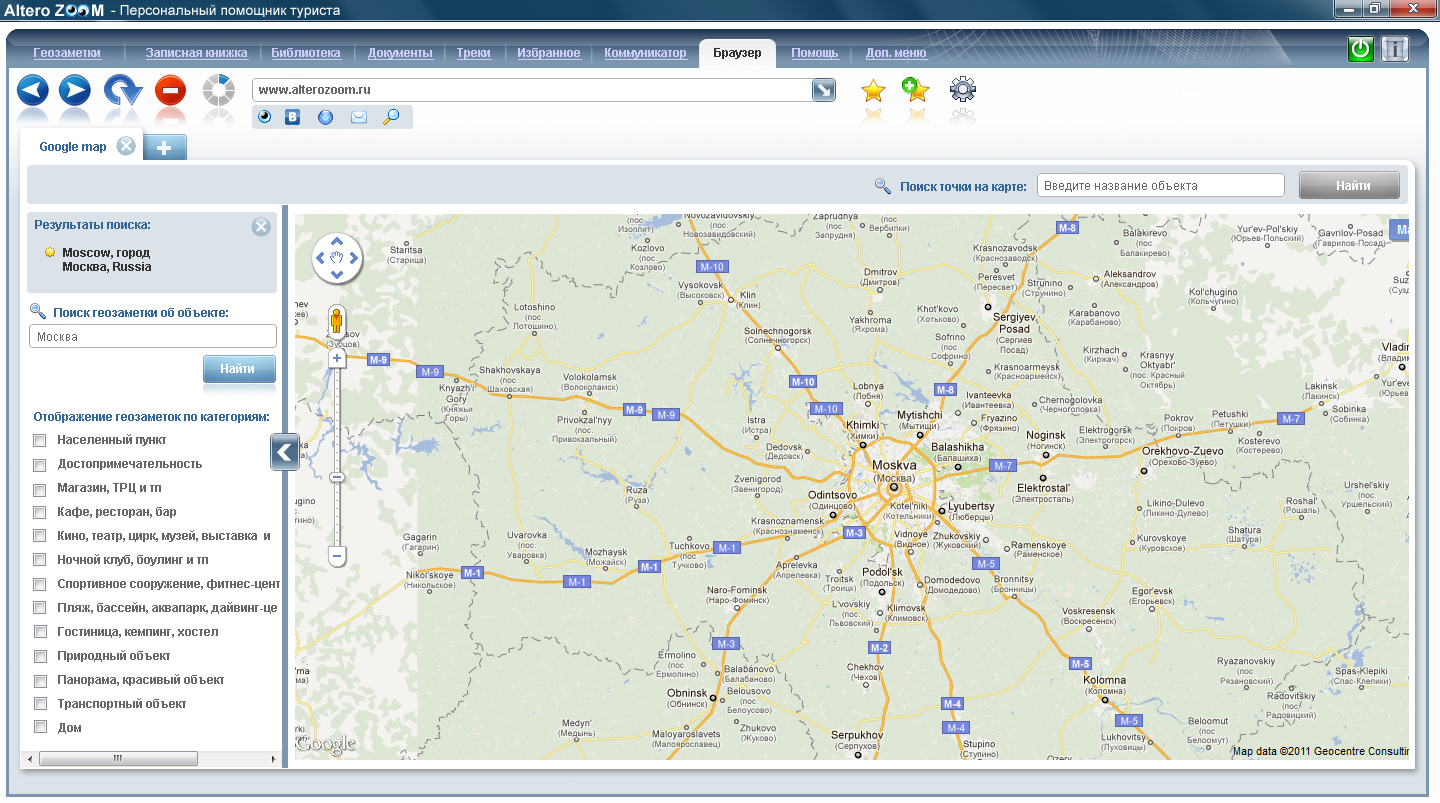
Task: Click the blue globe shortcut icon
Action: (325, 117)
